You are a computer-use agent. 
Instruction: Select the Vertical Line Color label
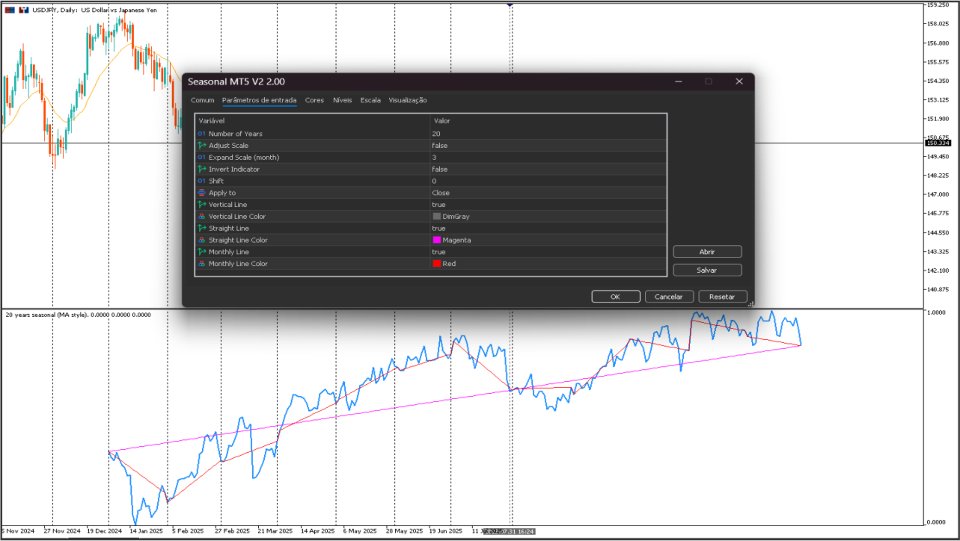coord(237,217)
